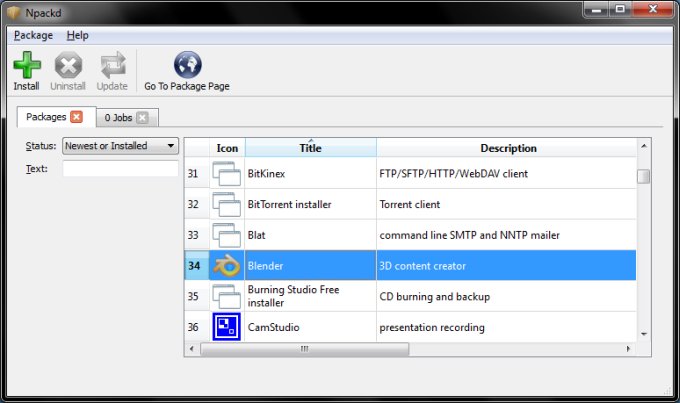Click the Blender logo icon in row 34
This screenshot has height=403, width=680.
point(228,266)
